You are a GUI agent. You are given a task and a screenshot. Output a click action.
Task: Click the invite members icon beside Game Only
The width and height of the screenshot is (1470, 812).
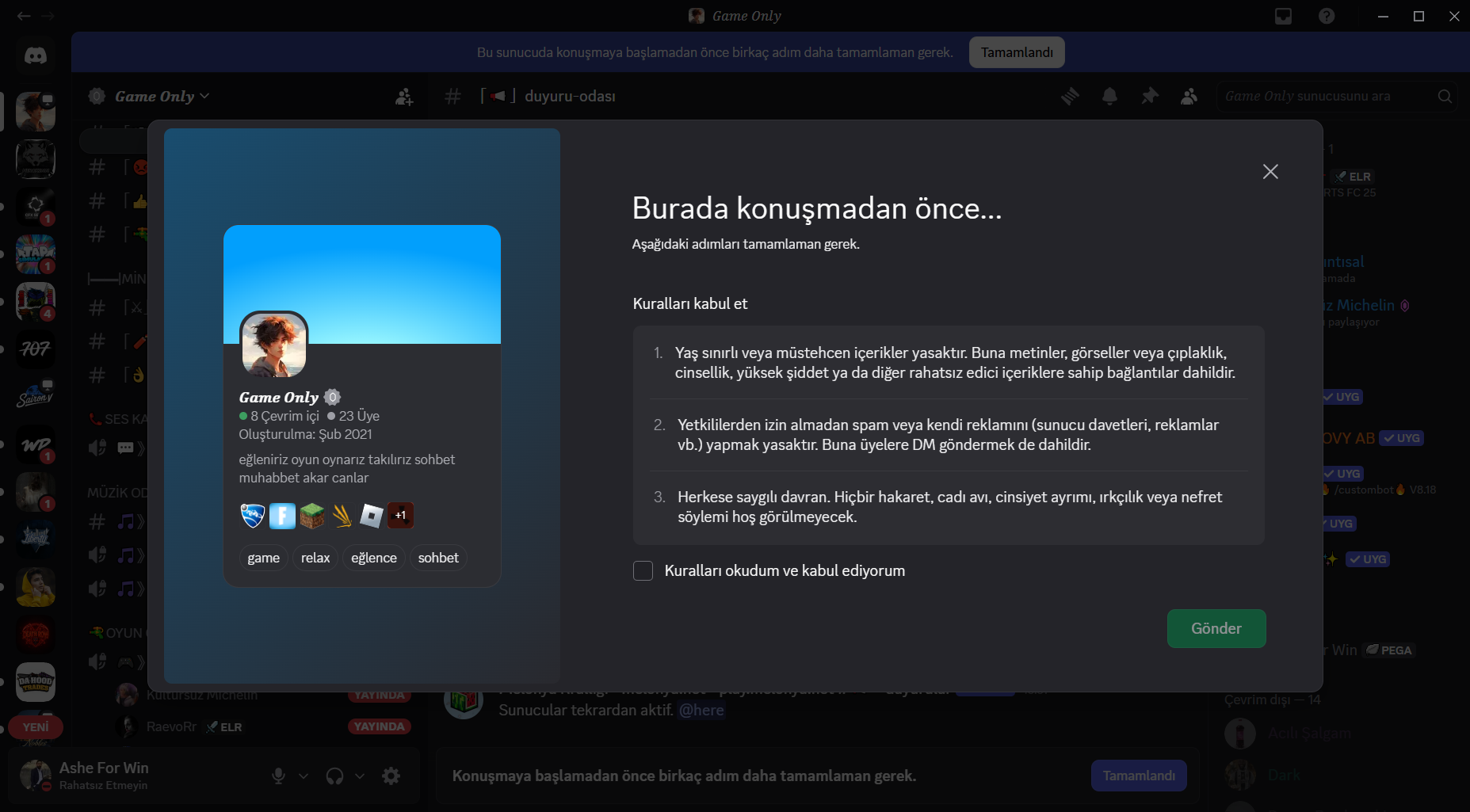point(404,97)
